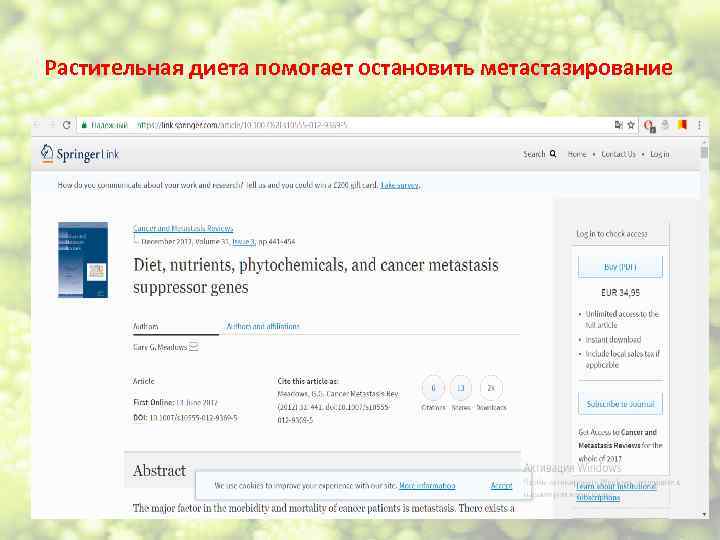The width and height of the screenshot is (720, 540).
Task: Open the Home link in header
Action: click(x=577, y=154)
